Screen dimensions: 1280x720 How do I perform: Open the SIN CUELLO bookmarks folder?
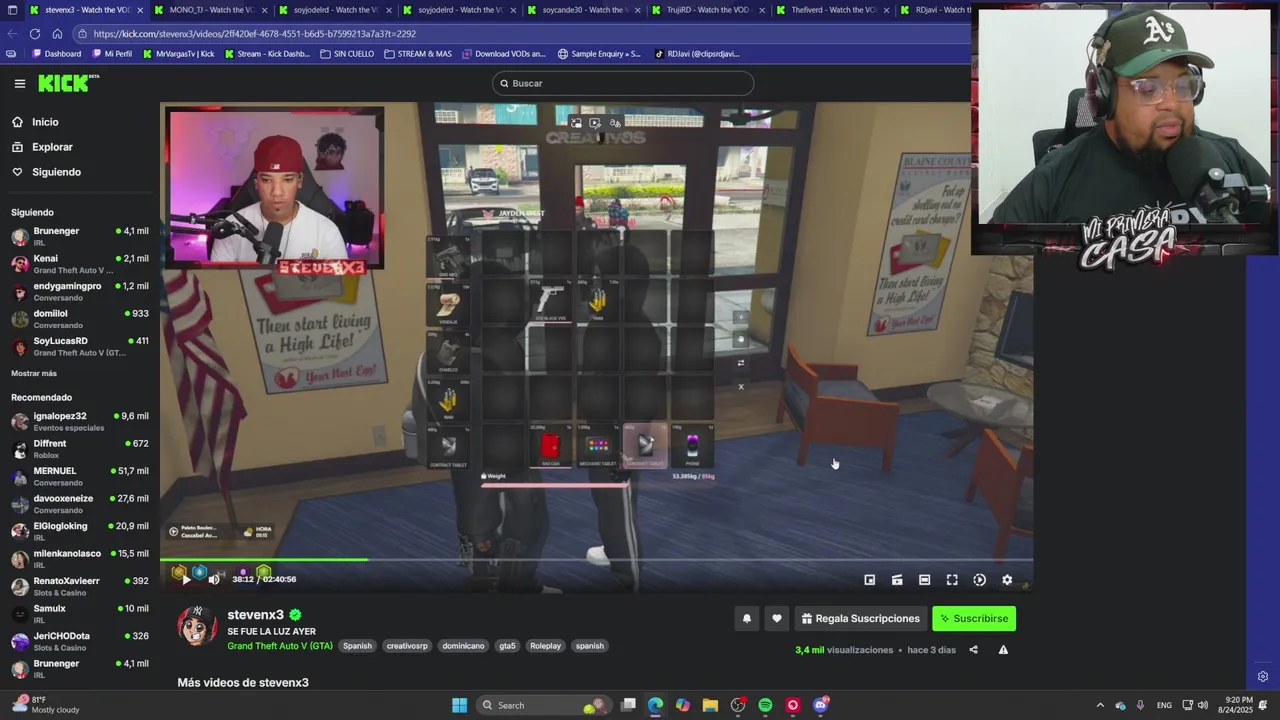pos(347,54)
